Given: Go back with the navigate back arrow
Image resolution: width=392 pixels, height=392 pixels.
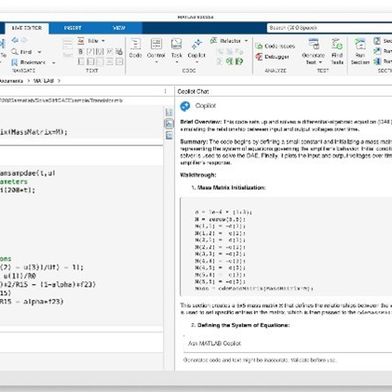Looking at the screenshot, I should click(15, 40).
